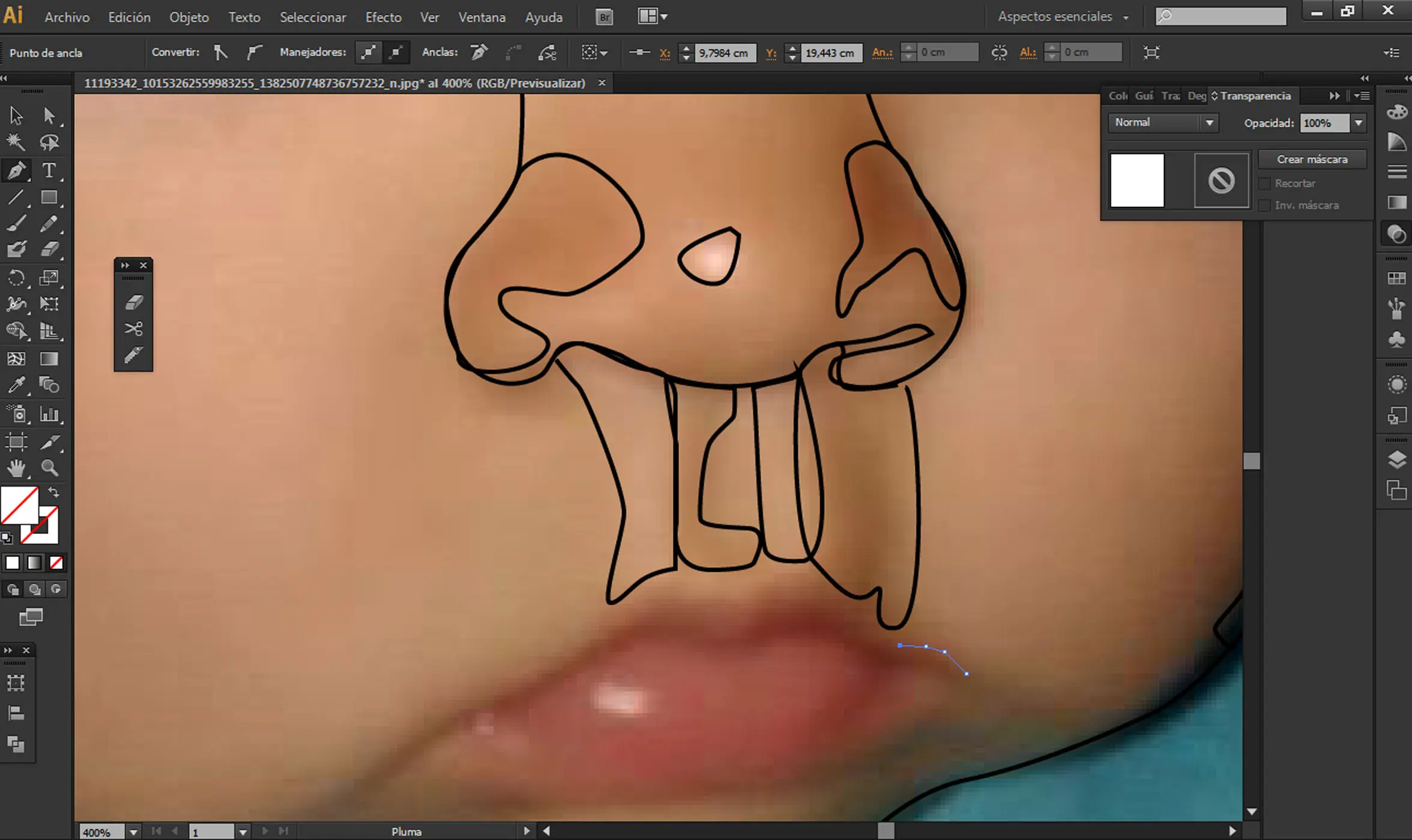Image resolution: width=1412 pixels, height=840 pixels.
Task: Open the Ventana menu
Action: pos(482,17)
